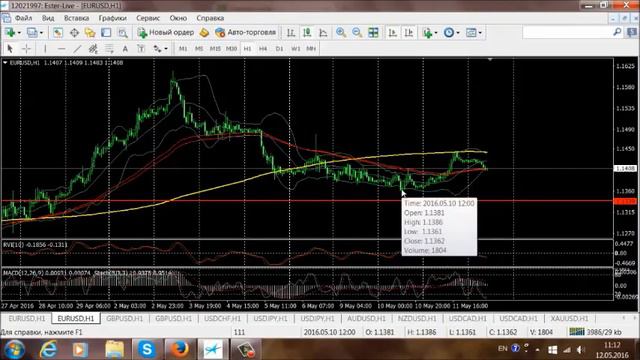
Task: Open the Вставка menu
Action: point(76,18)
